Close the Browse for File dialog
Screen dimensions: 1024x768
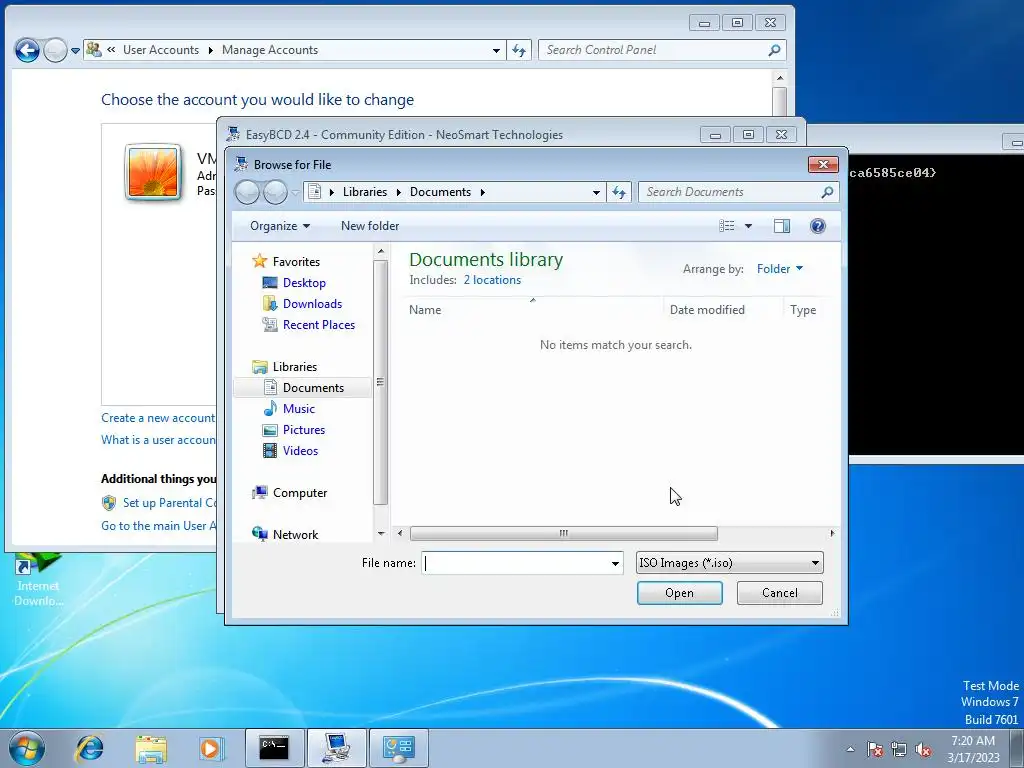823,165
